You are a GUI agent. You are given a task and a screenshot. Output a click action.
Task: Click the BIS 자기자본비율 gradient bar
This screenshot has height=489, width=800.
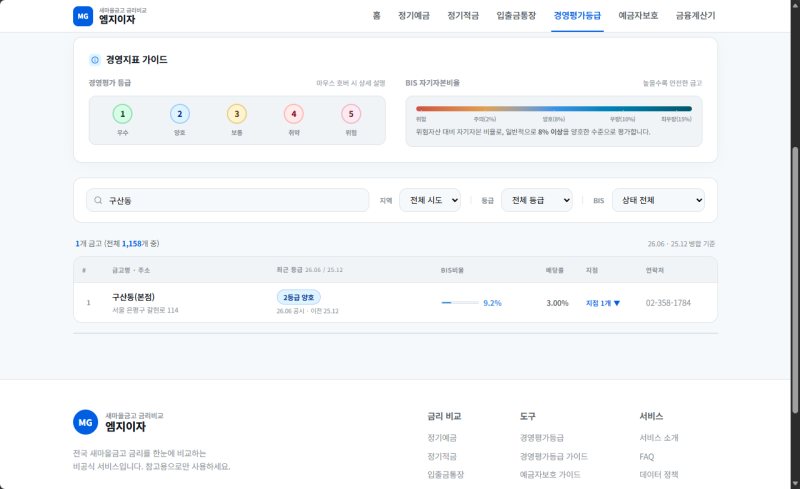tap(554, 109)
